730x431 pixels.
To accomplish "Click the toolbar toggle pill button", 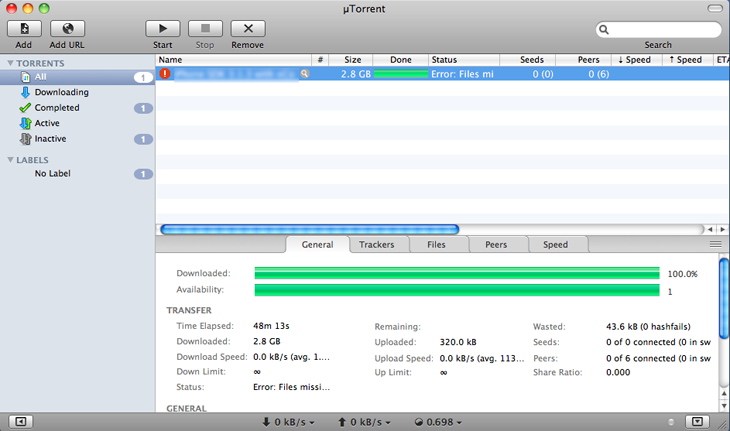I will pos(715,8).
